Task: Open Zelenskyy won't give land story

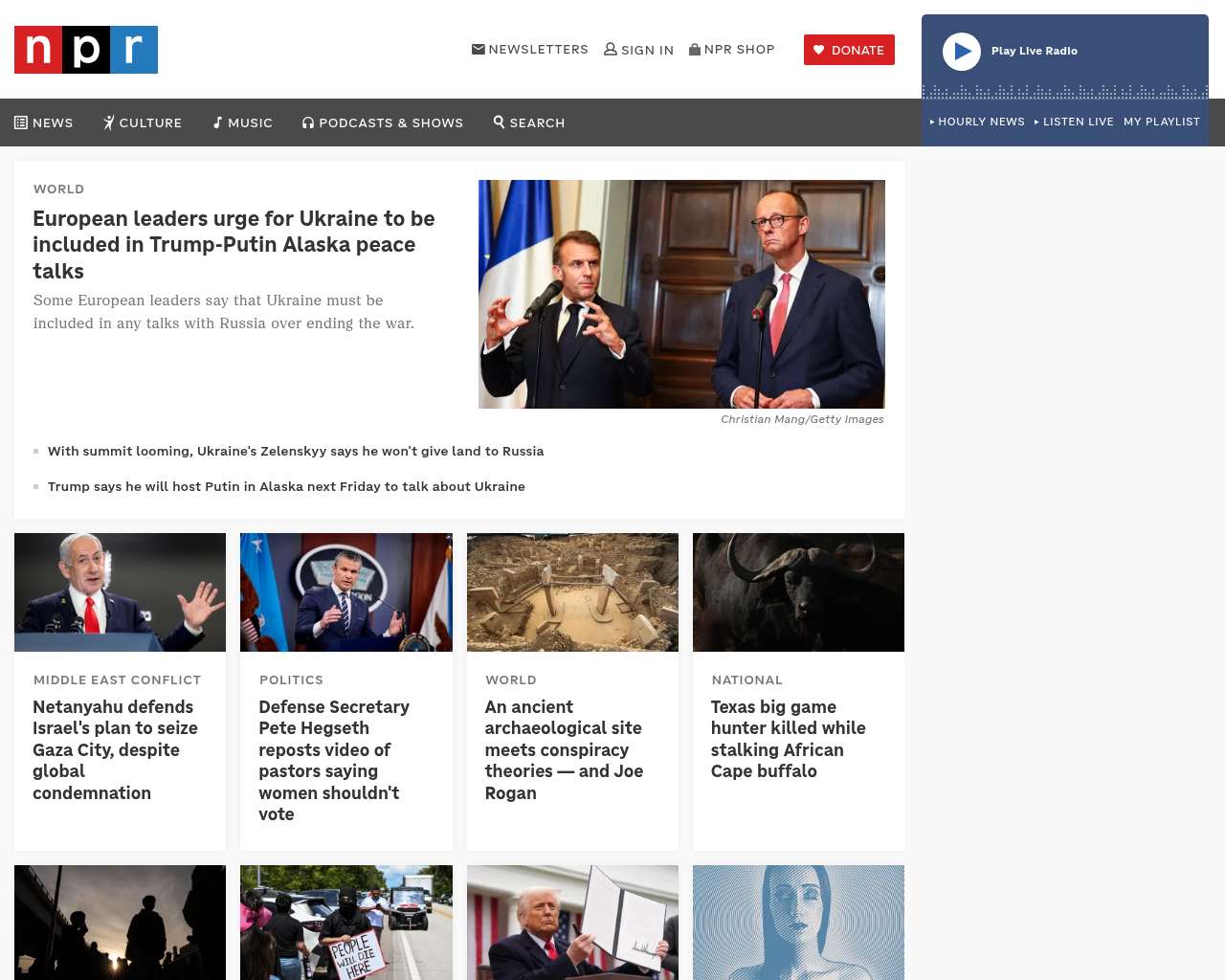Action: click(x=296, y=451)
